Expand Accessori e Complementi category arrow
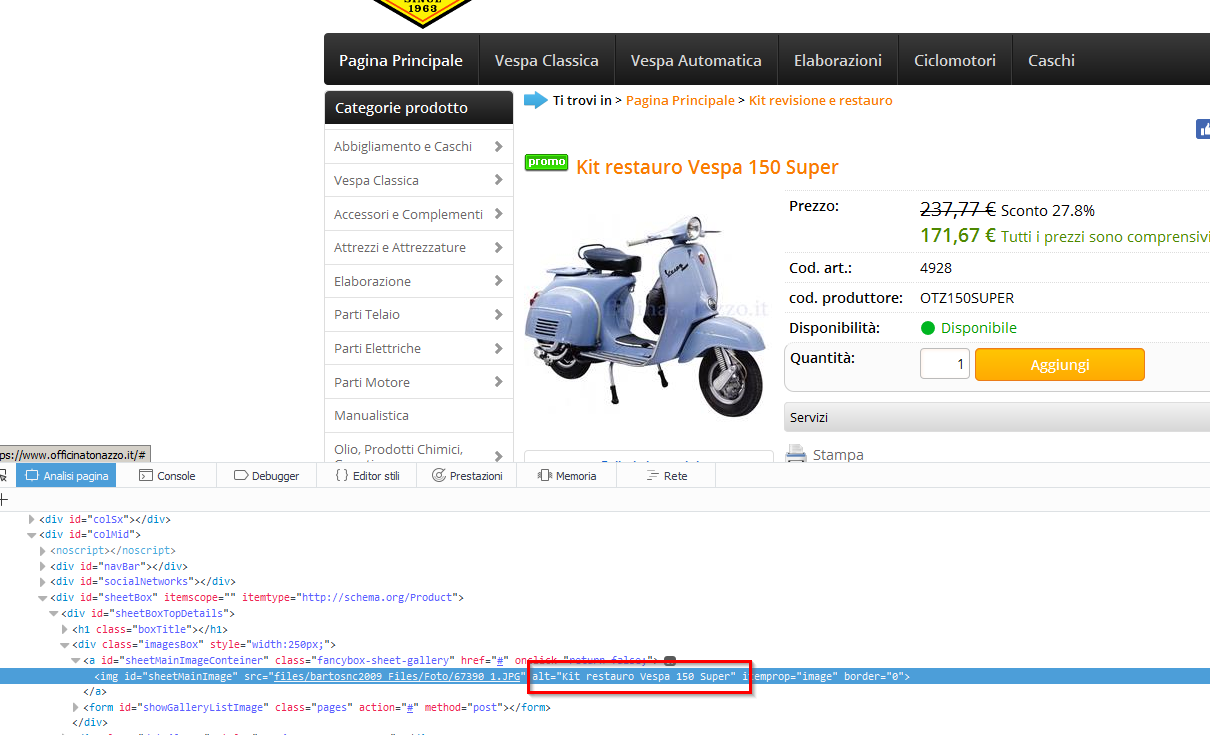Image resolution: width=1210 pixels, height=735 pixels. pos(498,214)
